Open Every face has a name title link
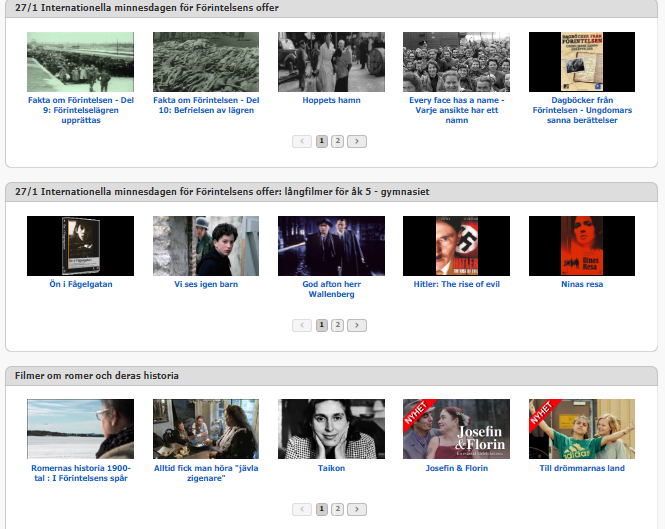This screenshot has width=665, height=529. click(x=457, y=110)
